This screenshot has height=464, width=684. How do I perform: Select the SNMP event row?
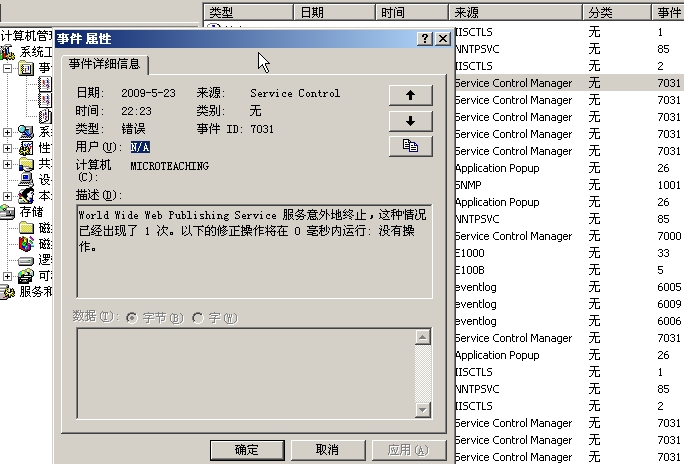569,185
